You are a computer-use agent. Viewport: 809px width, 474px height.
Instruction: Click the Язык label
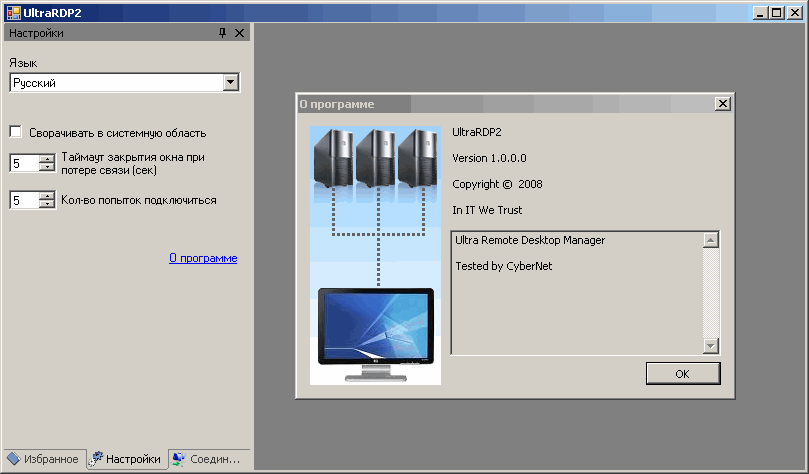pos(23,63)
